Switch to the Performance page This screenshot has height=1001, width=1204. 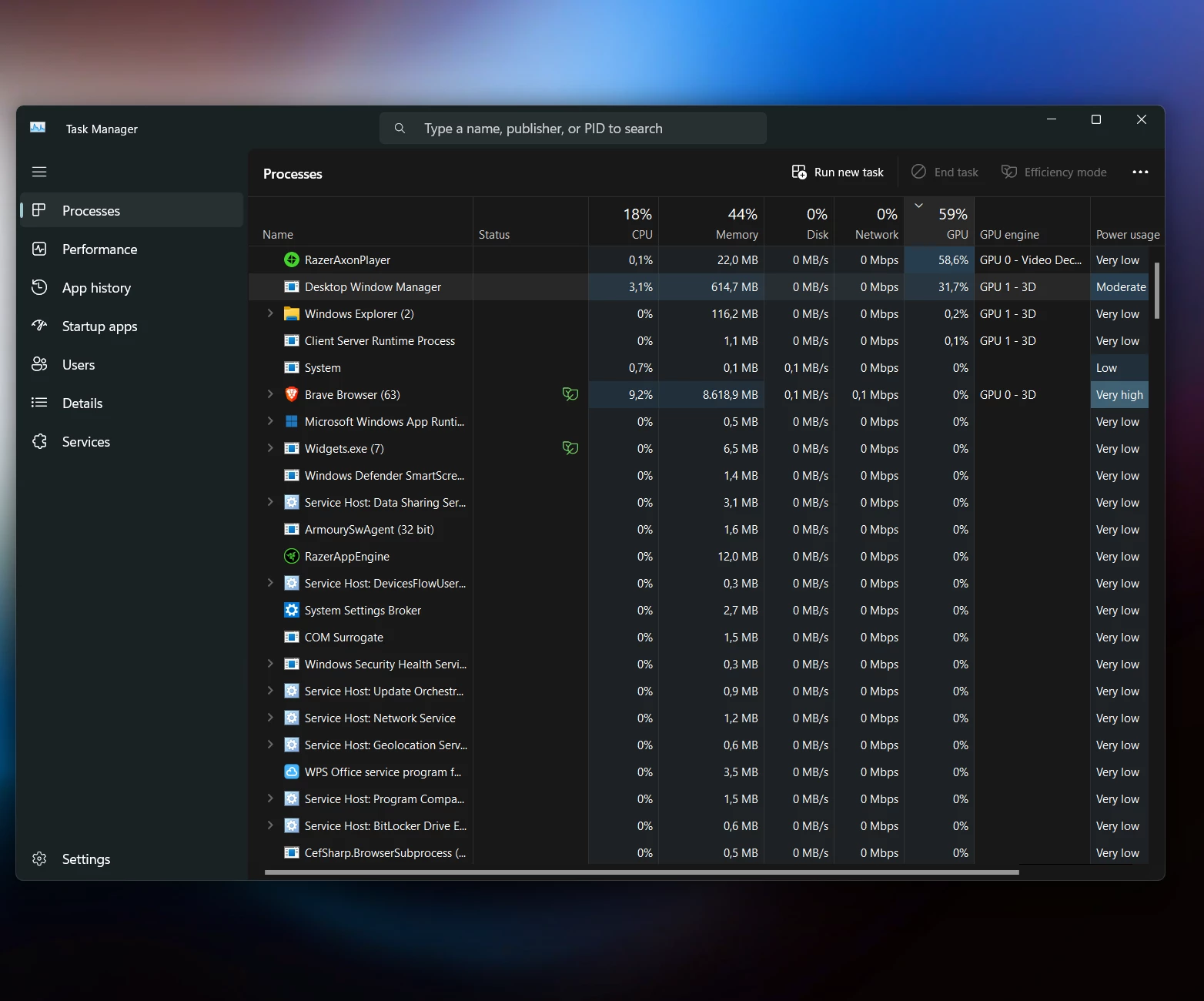coord(132,249)
